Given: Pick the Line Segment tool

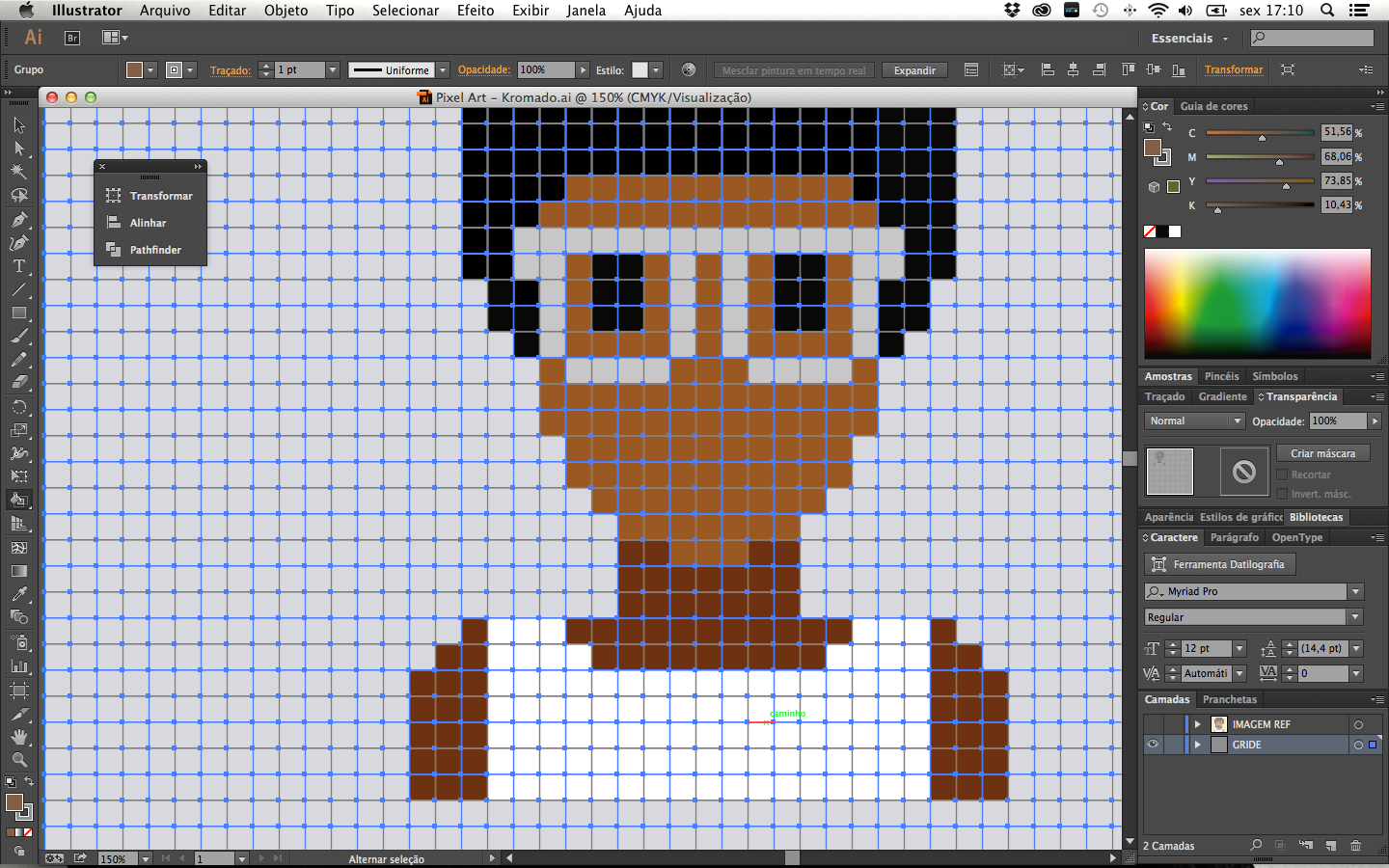Looking at the screenshot, I should click(19, 289).
